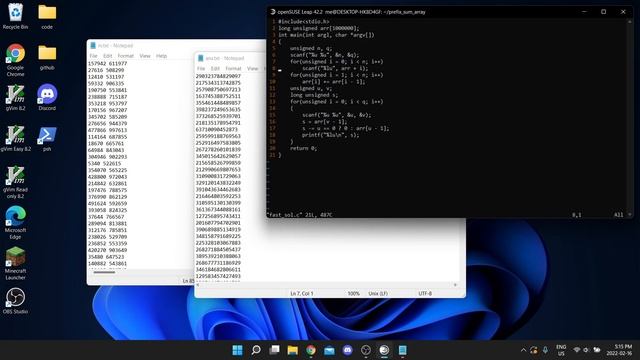
Task: Select Notepad taskbar icon
Action: [402, 350]
